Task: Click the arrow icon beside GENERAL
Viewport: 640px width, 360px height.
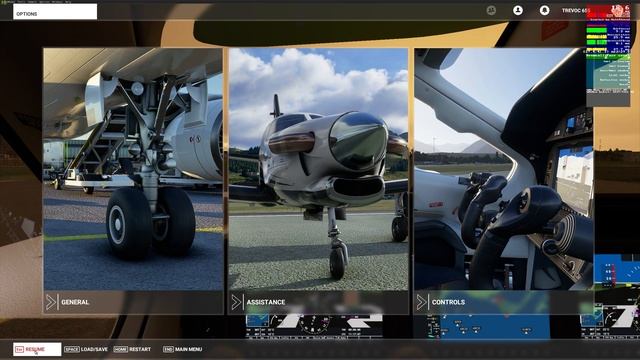Action: (x=51, y=302)
